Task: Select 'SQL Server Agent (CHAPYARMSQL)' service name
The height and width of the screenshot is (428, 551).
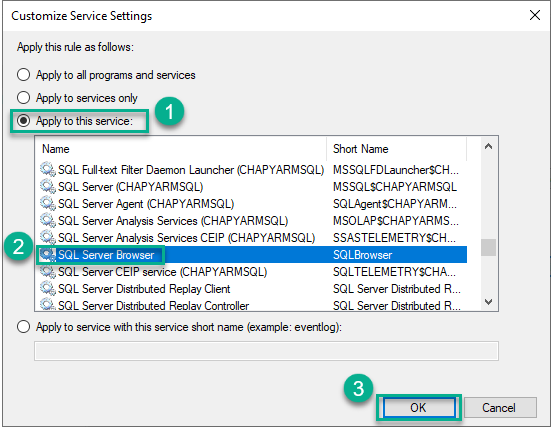Action: pyautogui.click(x=146, y=204)
